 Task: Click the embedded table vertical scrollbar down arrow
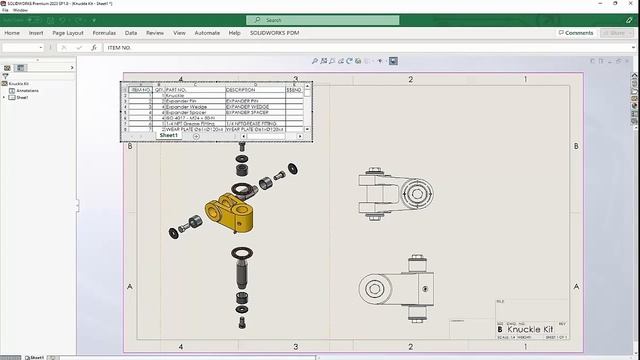coord(307,129)
